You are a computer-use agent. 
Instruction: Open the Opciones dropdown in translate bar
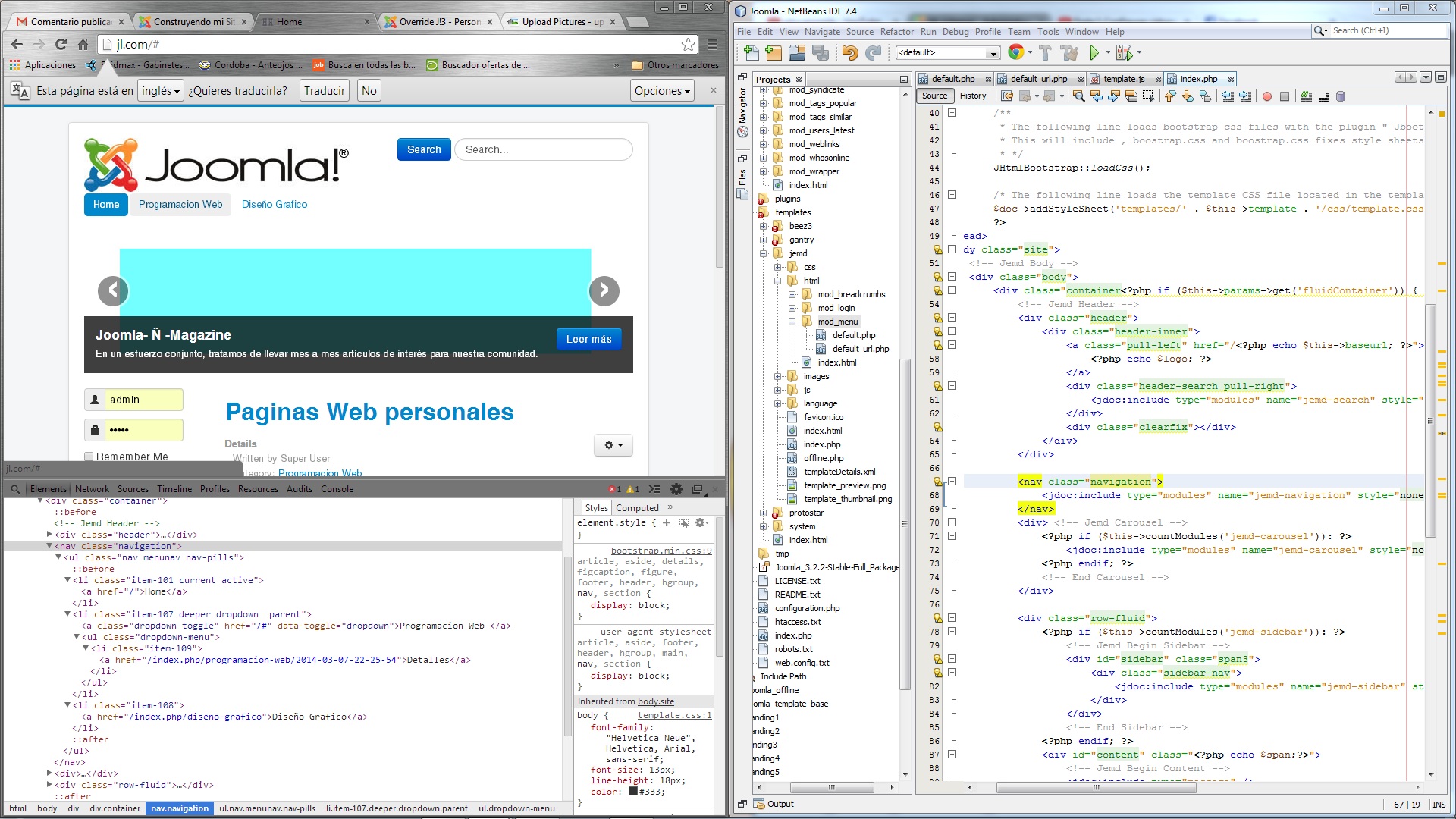click(662, 91)
